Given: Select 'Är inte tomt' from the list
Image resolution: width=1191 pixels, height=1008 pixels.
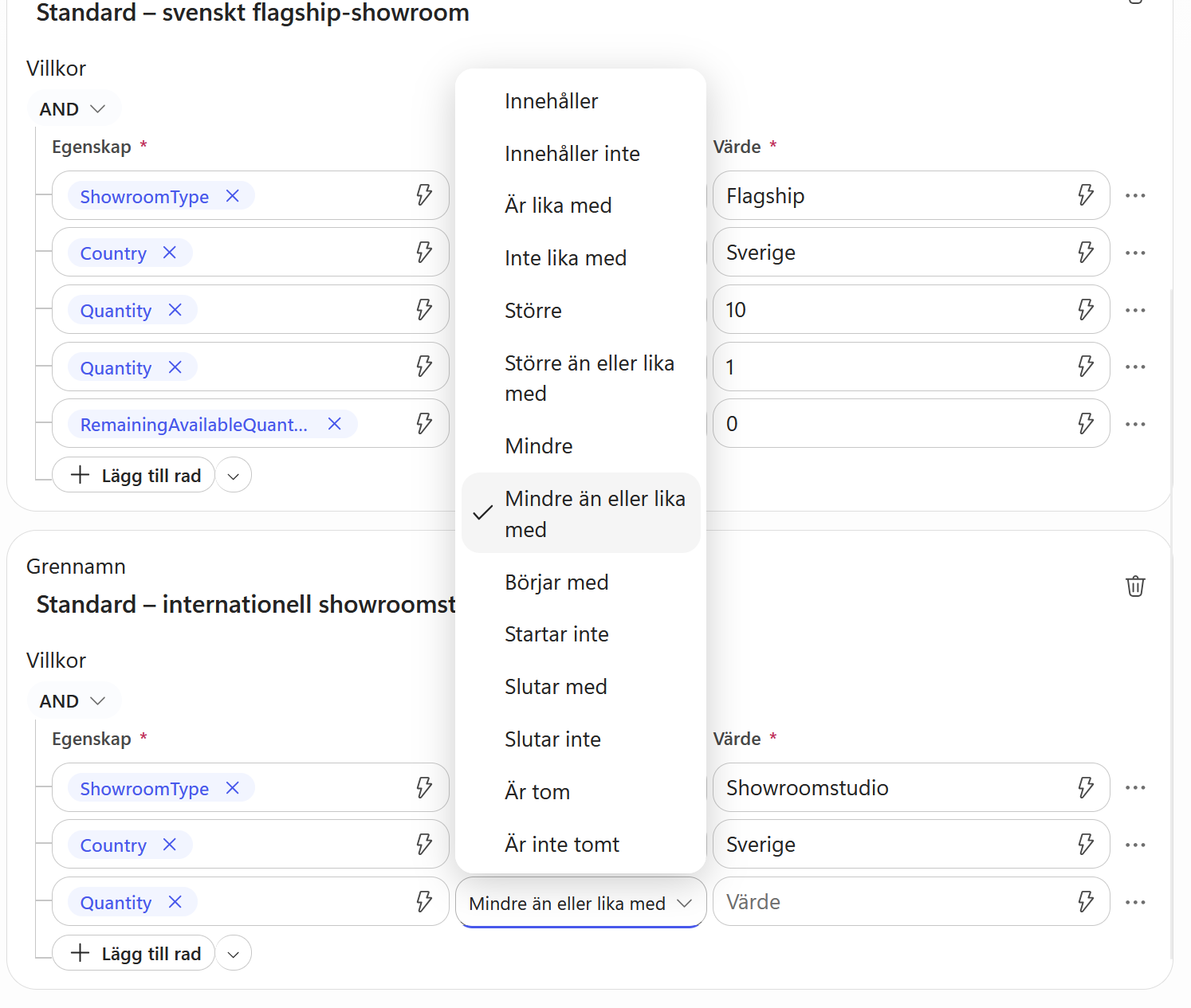Looking at the screenshot, I should point(581,845).
